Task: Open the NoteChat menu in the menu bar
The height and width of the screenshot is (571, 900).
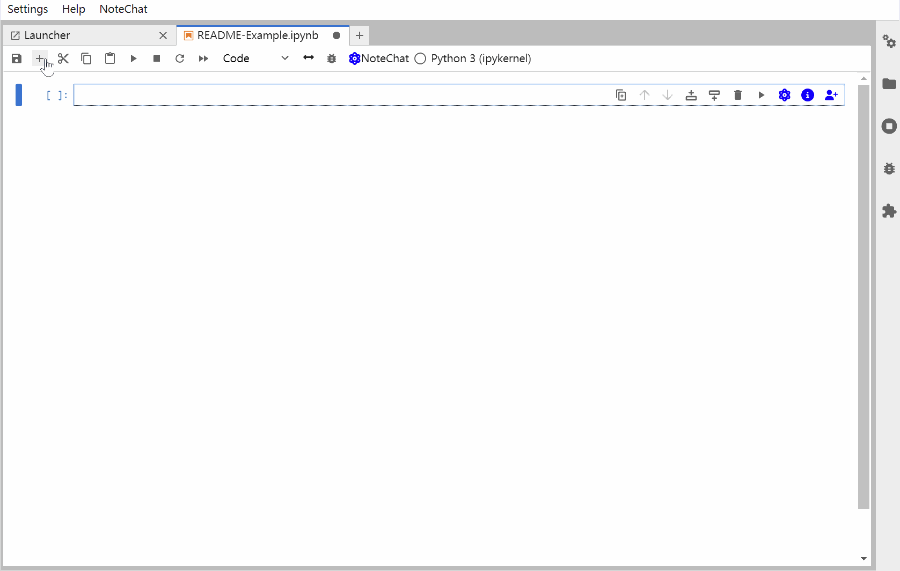Action: point(123,9)
